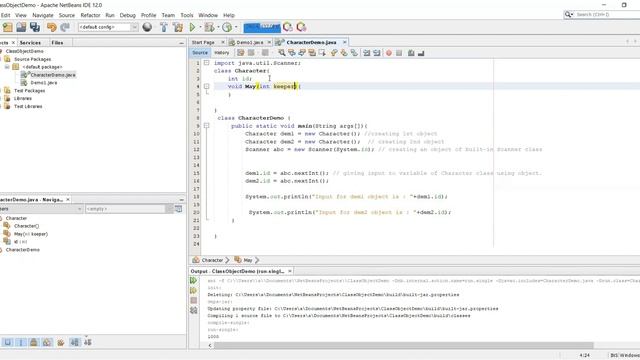
Task: Click the Re-run green double arrow in Output
Action: coord(193,281)
